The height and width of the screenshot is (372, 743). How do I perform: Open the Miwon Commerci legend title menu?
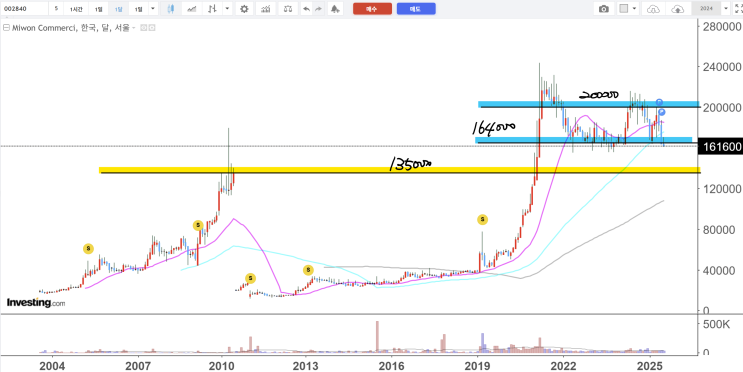[x=71, y=28]
